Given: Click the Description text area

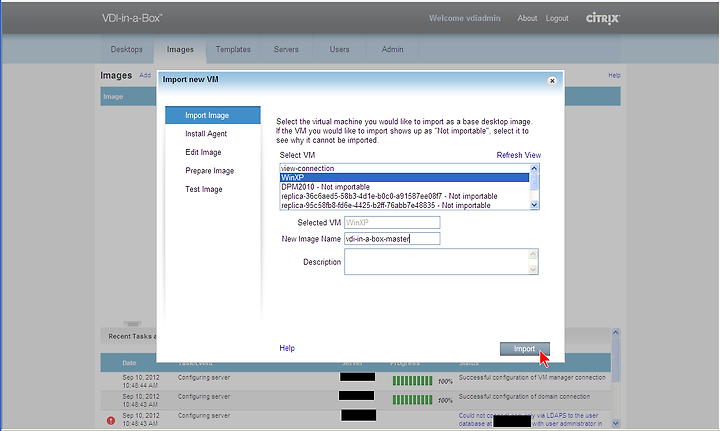Looking at the screenshot, I should click(436, 262).
